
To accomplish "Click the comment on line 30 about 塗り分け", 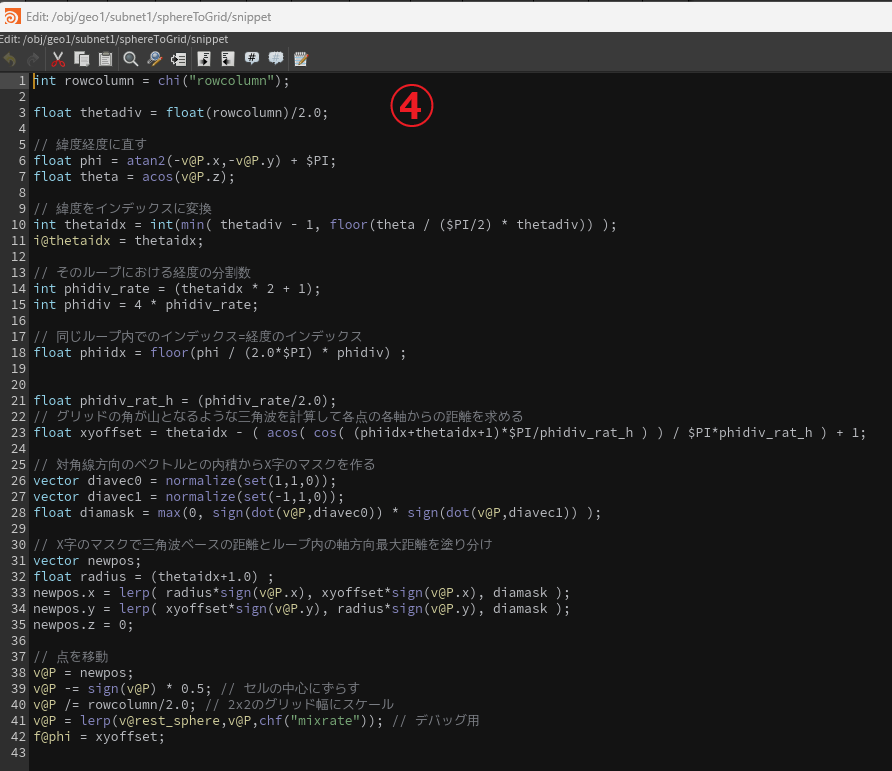I will [263, 545].
